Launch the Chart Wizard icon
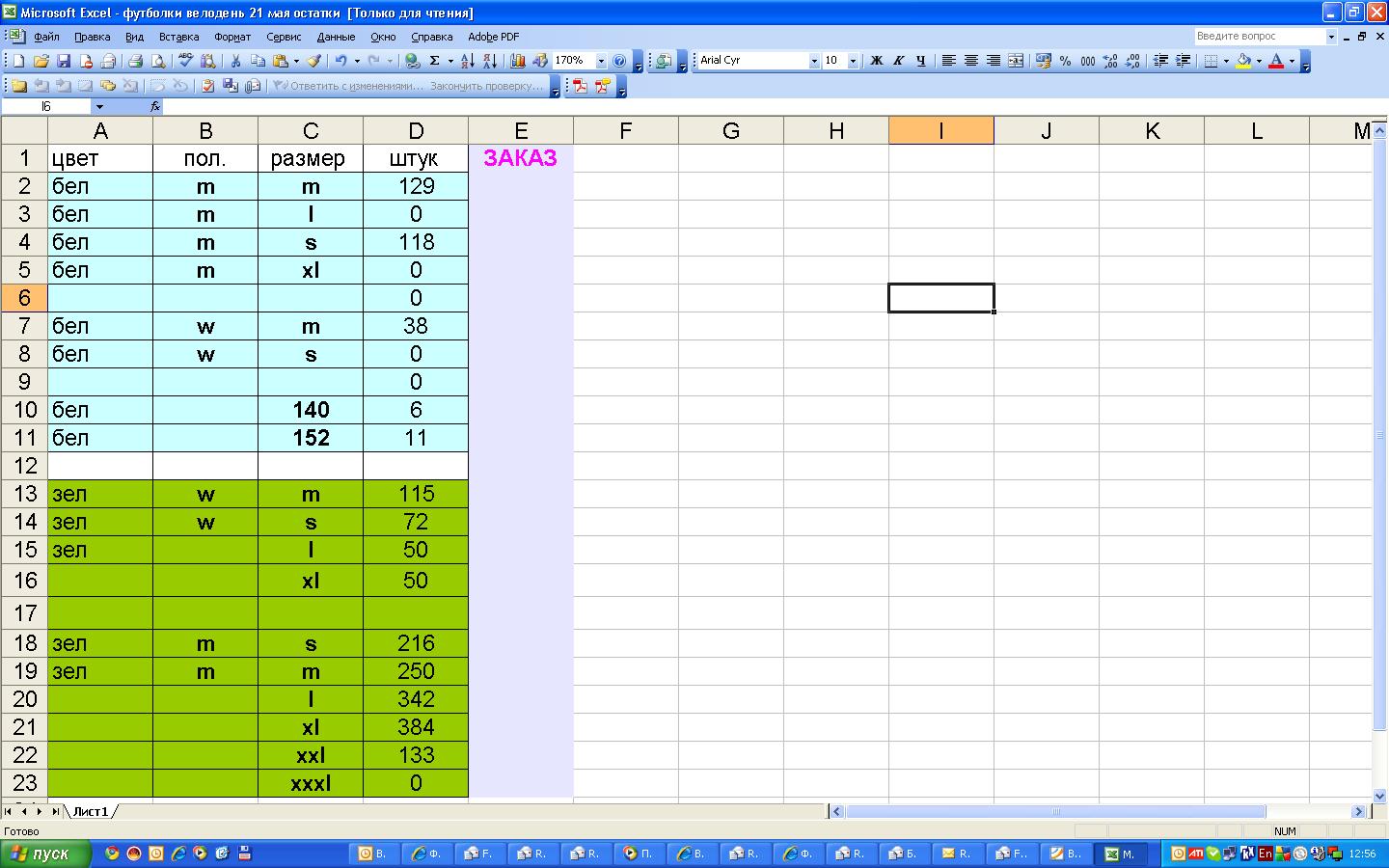Image resolution: width=1389 pixels, height=868 pixels. click(518, 61)
